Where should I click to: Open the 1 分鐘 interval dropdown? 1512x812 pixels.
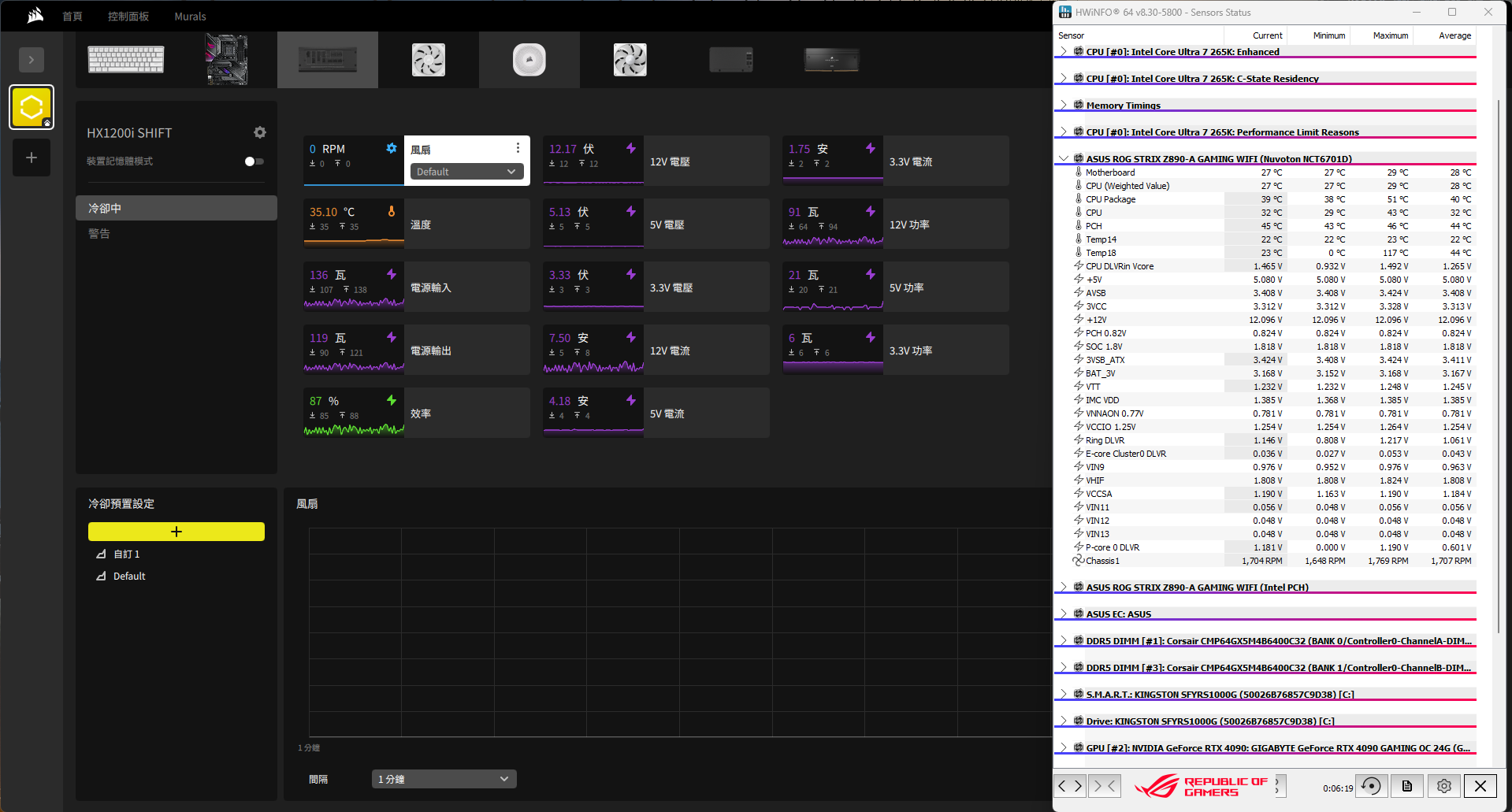click(x=444, y=779)
